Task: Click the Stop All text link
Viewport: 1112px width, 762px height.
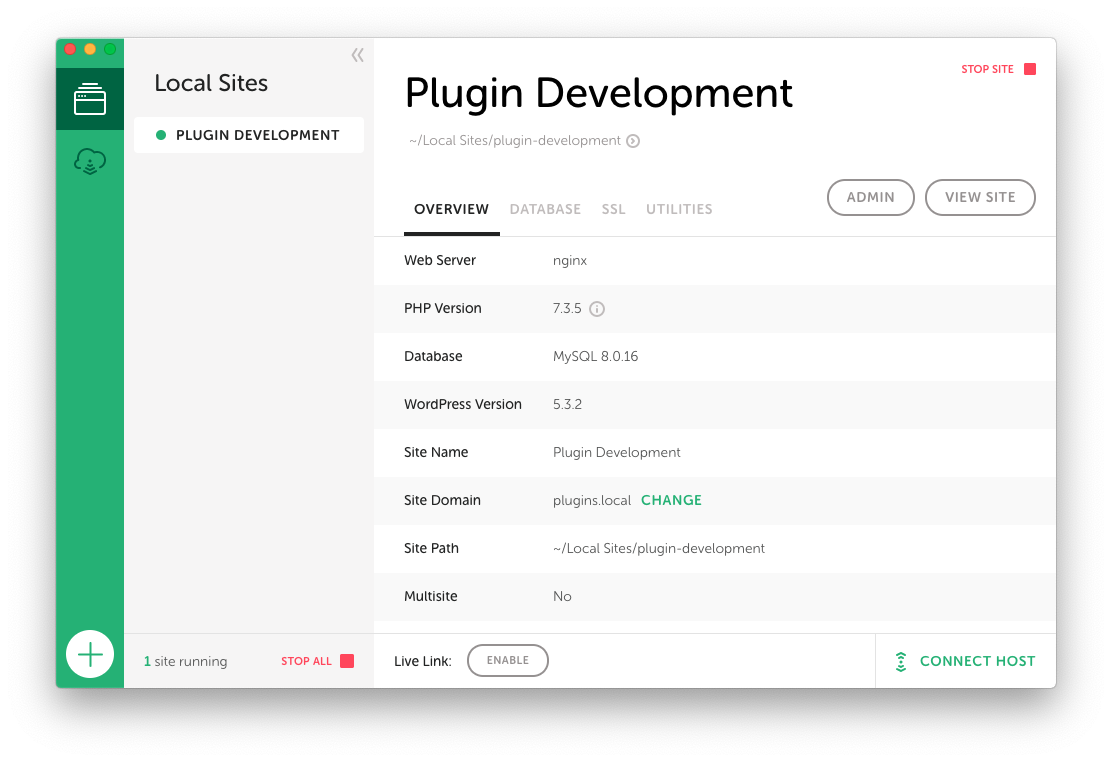Action: pos(306,661)
